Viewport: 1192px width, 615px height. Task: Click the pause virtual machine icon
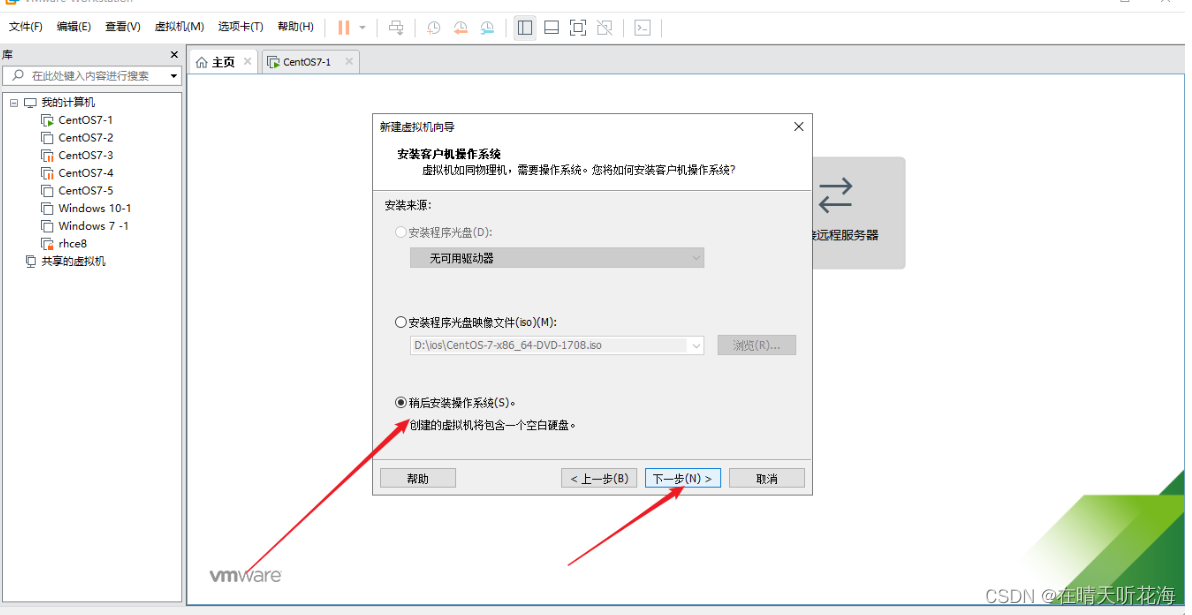pyautogui.click(x=344, y=27)
